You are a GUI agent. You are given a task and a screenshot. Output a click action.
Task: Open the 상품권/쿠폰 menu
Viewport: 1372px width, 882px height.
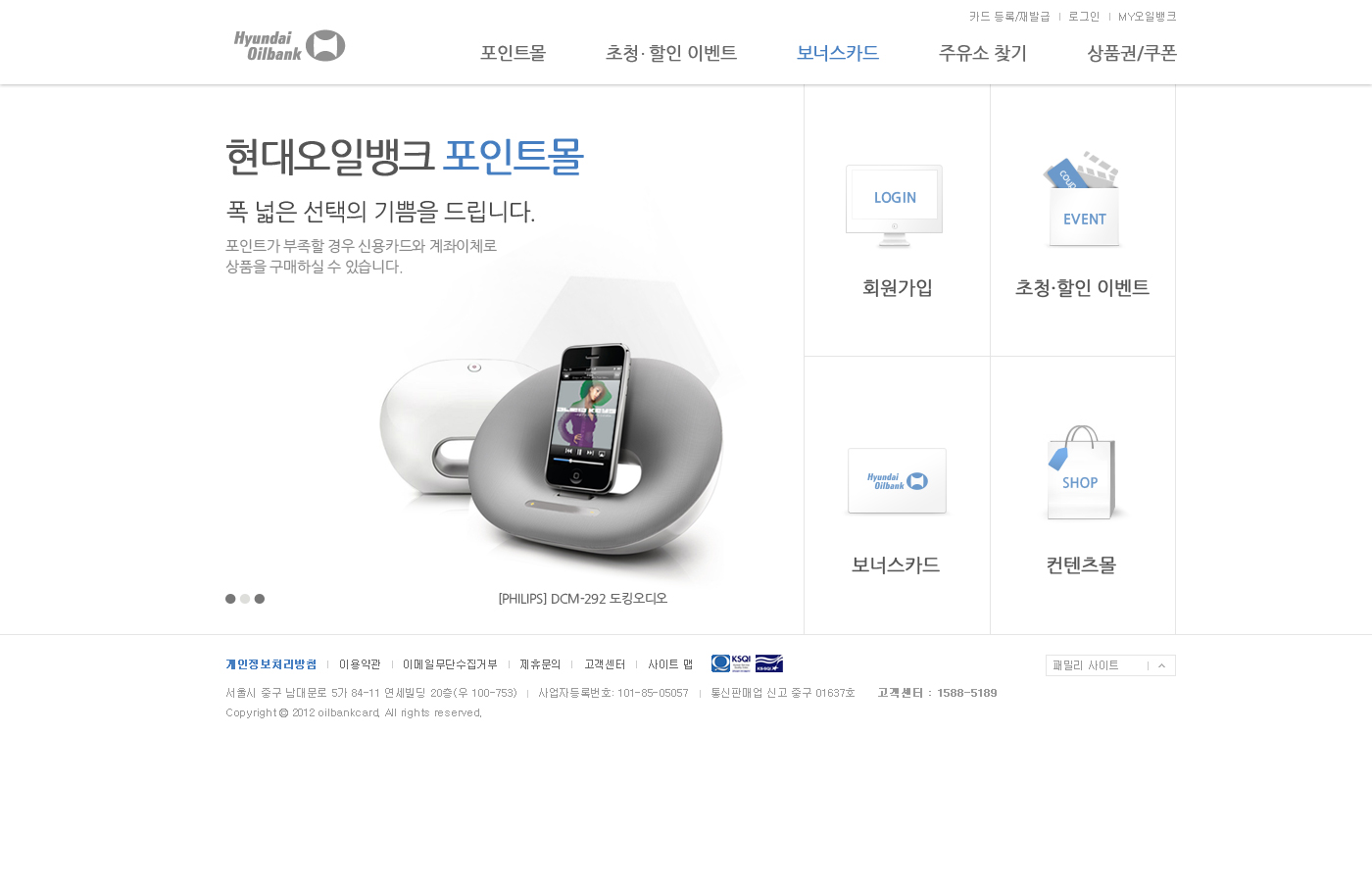point(1132,53)
